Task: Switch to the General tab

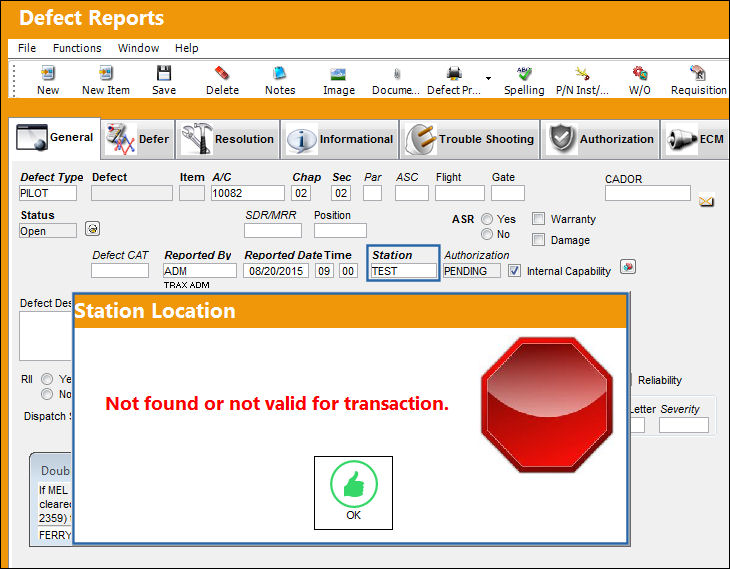Action: pyautogui.click(x=54, y=138)
